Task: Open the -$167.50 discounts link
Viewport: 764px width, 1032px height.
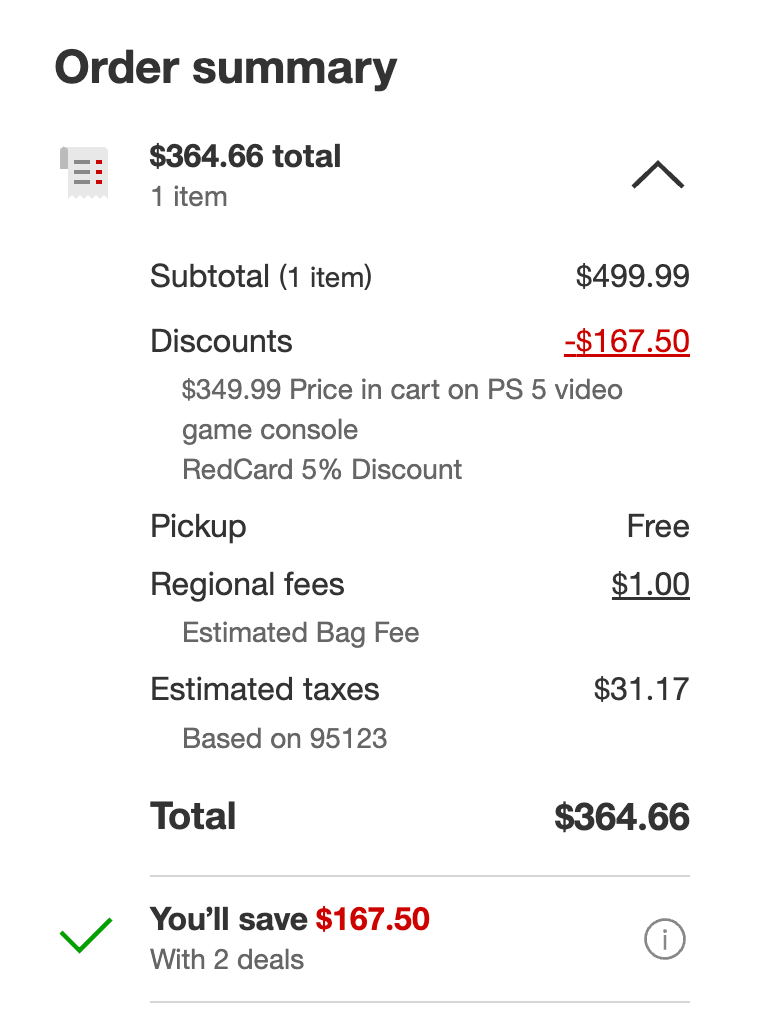Action: tap(626, 341)
